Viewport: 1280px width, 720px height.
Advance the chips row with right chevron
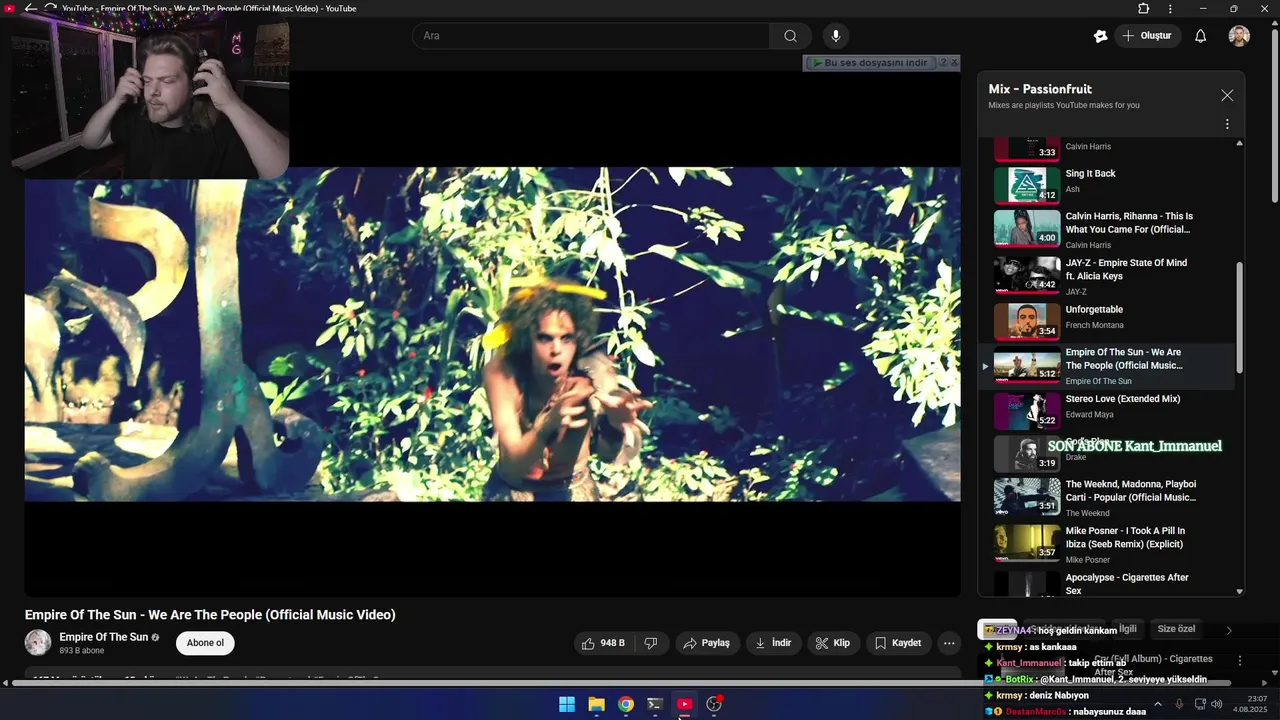tap(1229, 630)
